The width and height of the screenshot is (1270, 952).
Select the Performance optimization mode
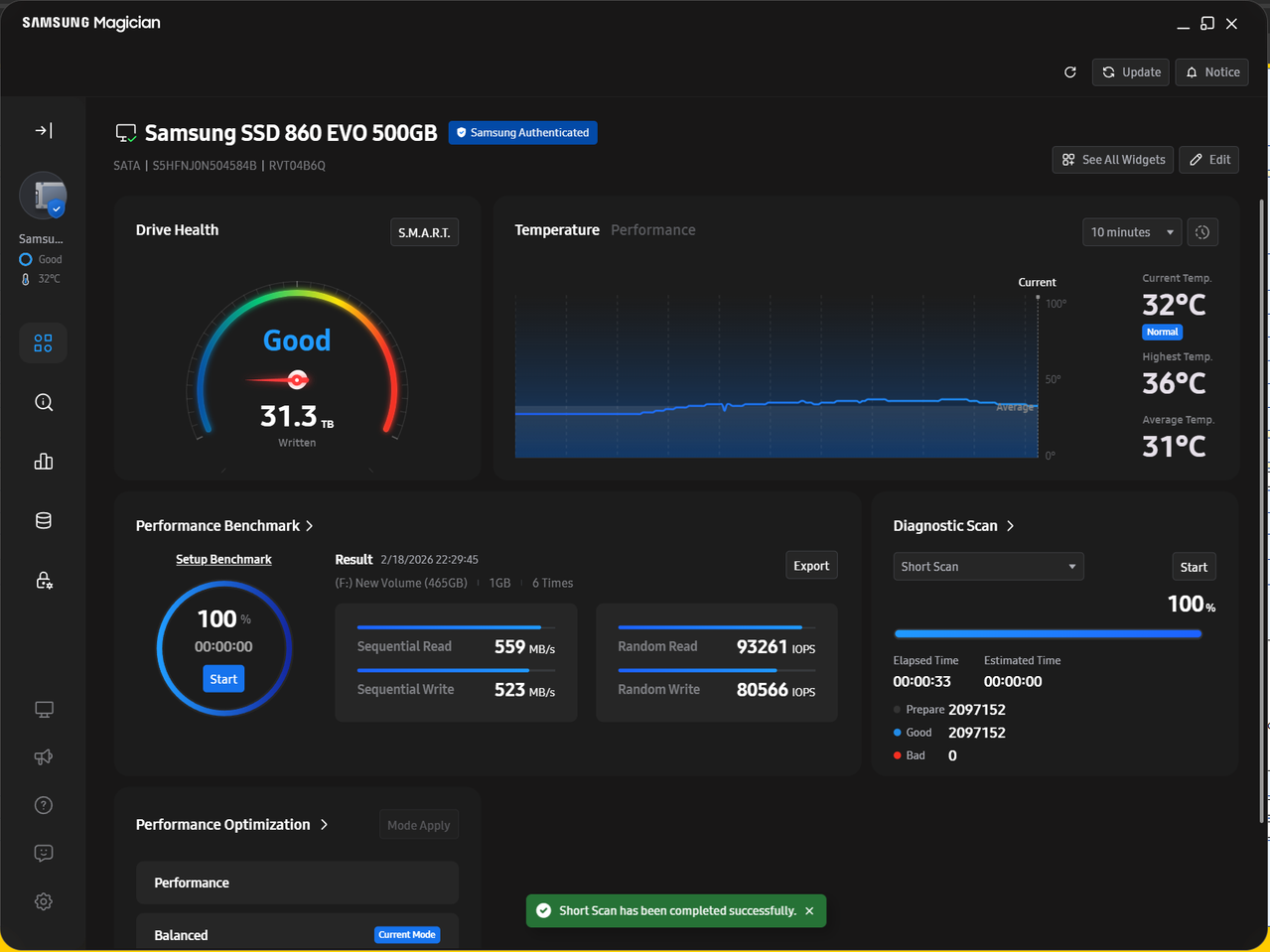click(297, 883)
